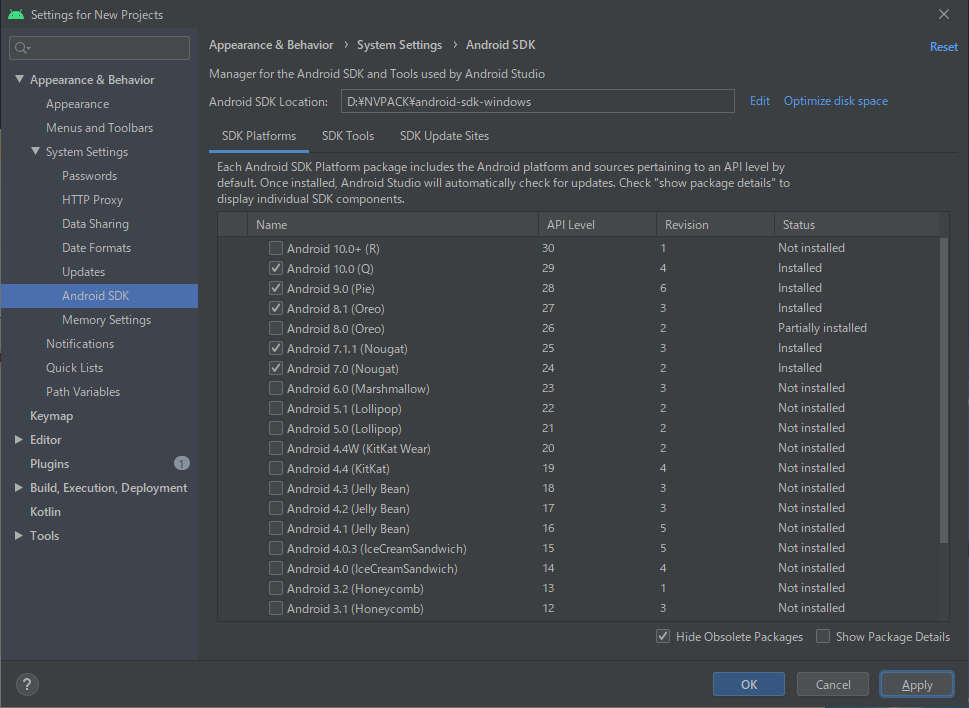Open Keymap settings page
Viewport: 969px width, 708px height.
pos(51,416)
